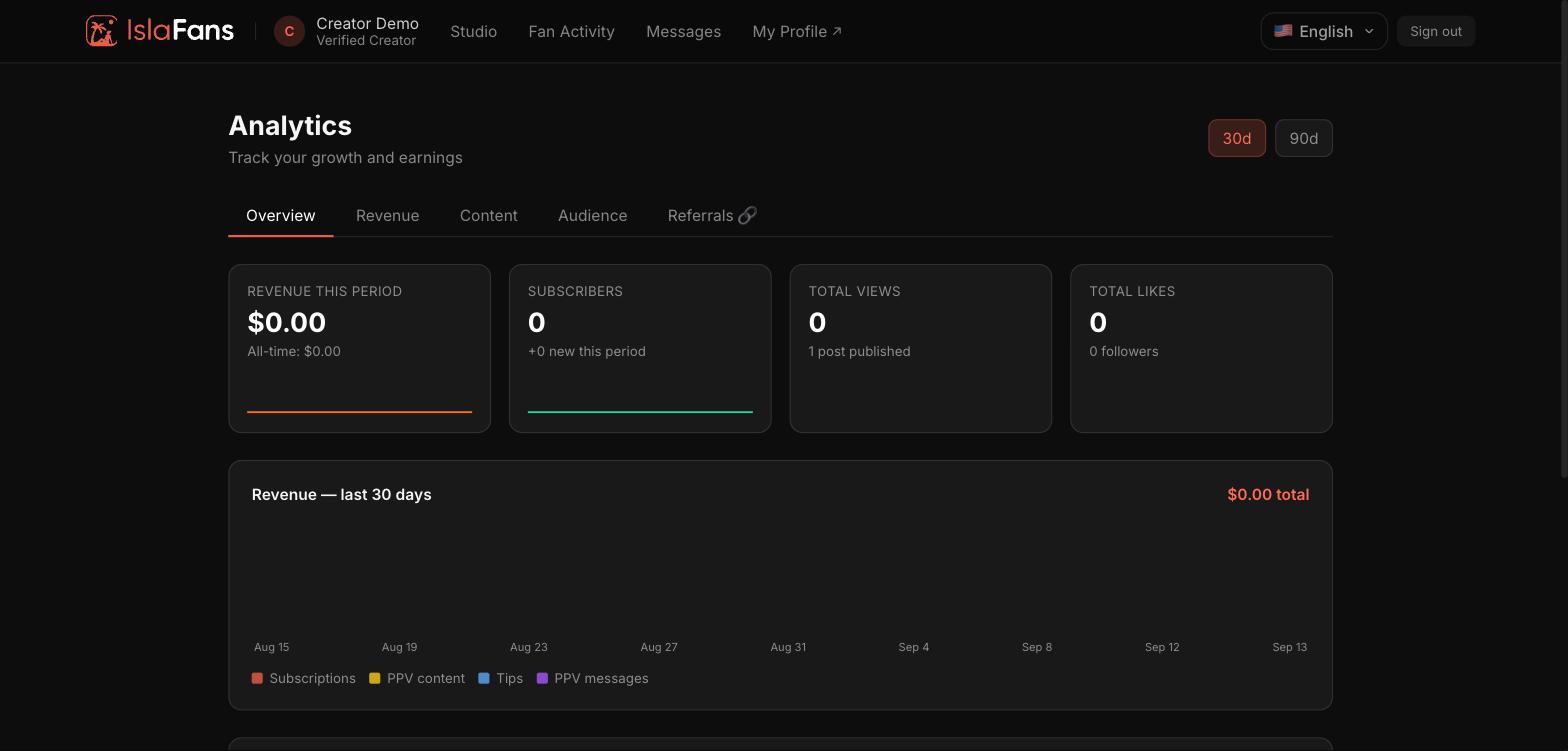The image size is (1568, 751).
Task: Click the '+0 new this period' text
Action: [x=587, y=351]
